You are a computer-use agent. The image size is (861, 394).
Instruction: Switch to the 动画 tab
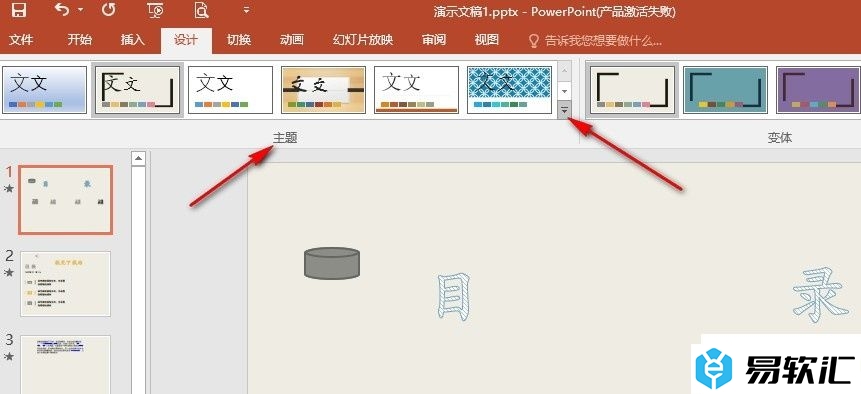click(x=292, y=40)
